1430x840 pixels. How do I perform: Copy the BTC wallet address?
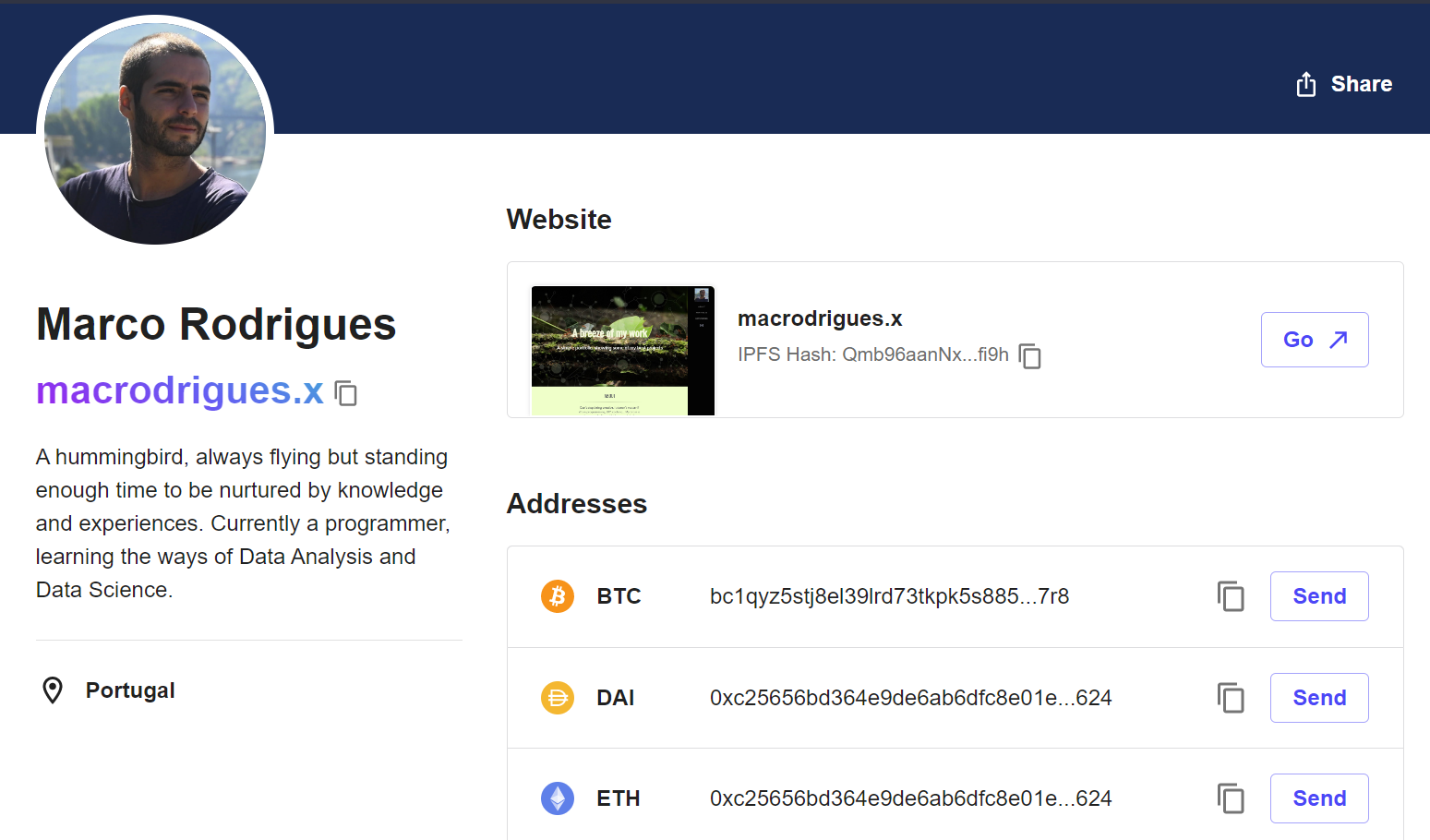[x=1231, y=596]
